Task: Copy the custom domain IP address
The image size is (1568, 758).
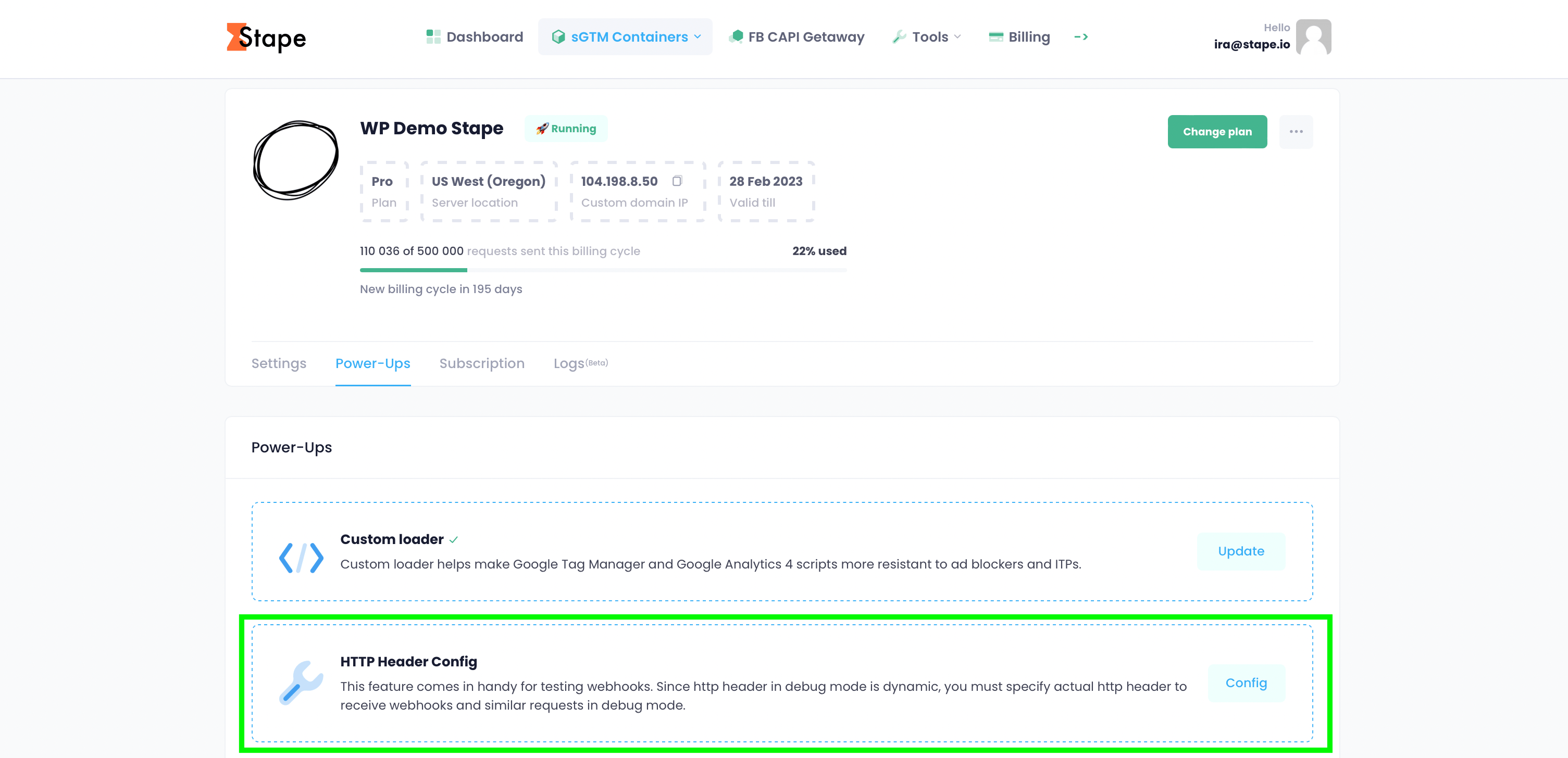Action: [678, 181]
